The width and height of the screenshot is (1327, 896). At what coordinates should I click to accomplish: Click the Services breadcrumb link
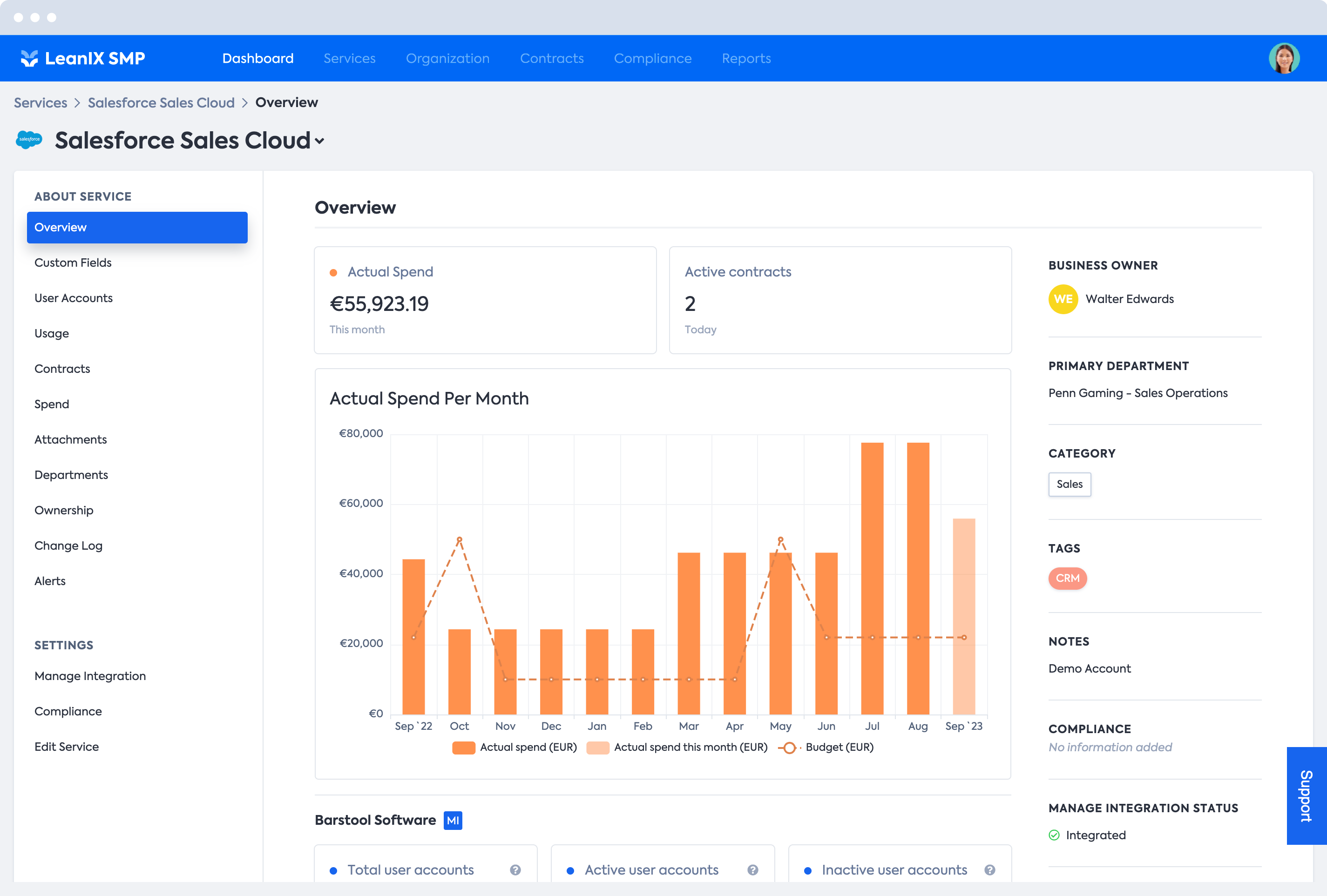pyautogui.click(x=41, y=103)
